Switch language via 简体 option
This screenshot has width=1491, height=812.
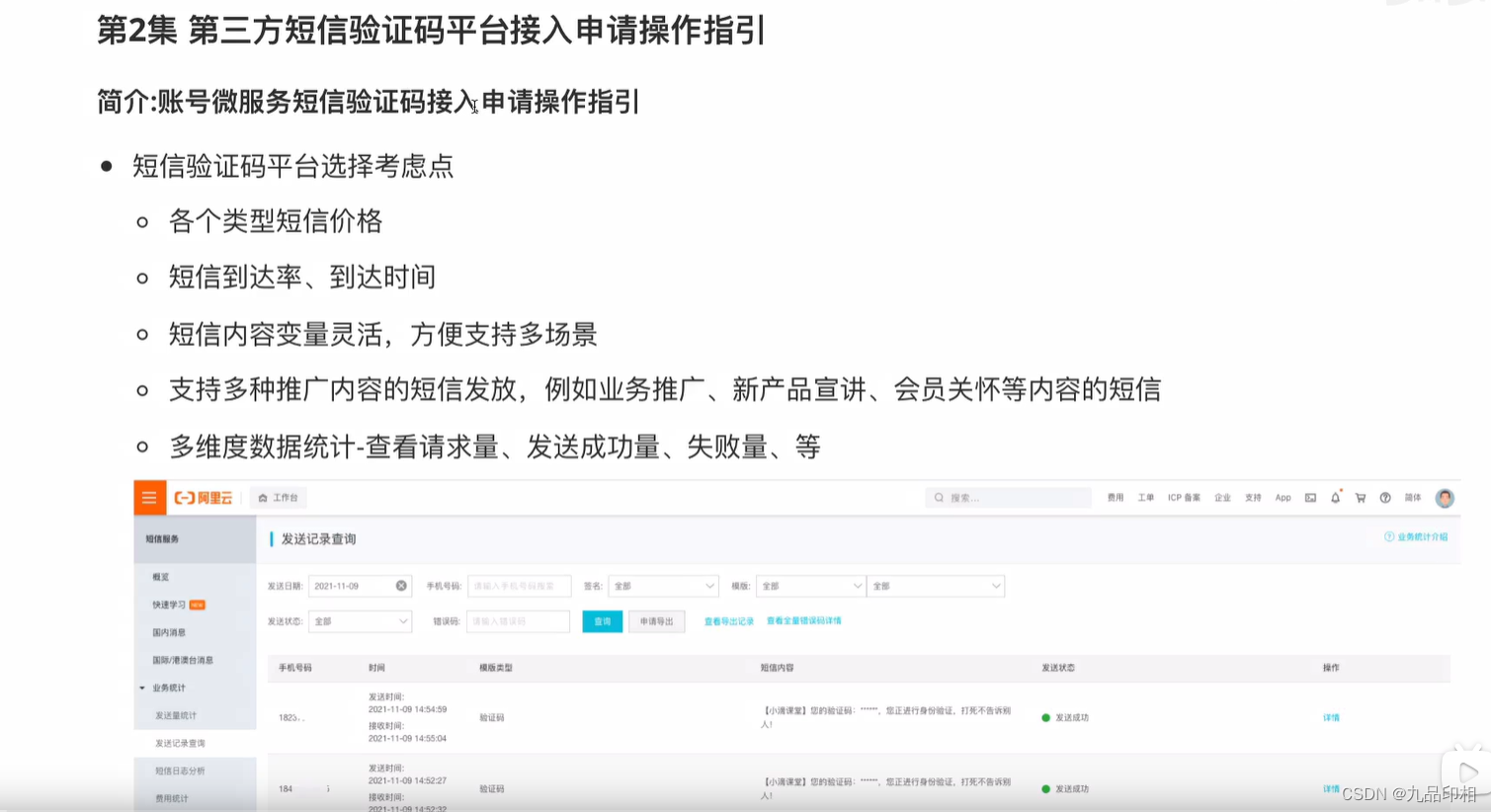(x=1413, y=498)
